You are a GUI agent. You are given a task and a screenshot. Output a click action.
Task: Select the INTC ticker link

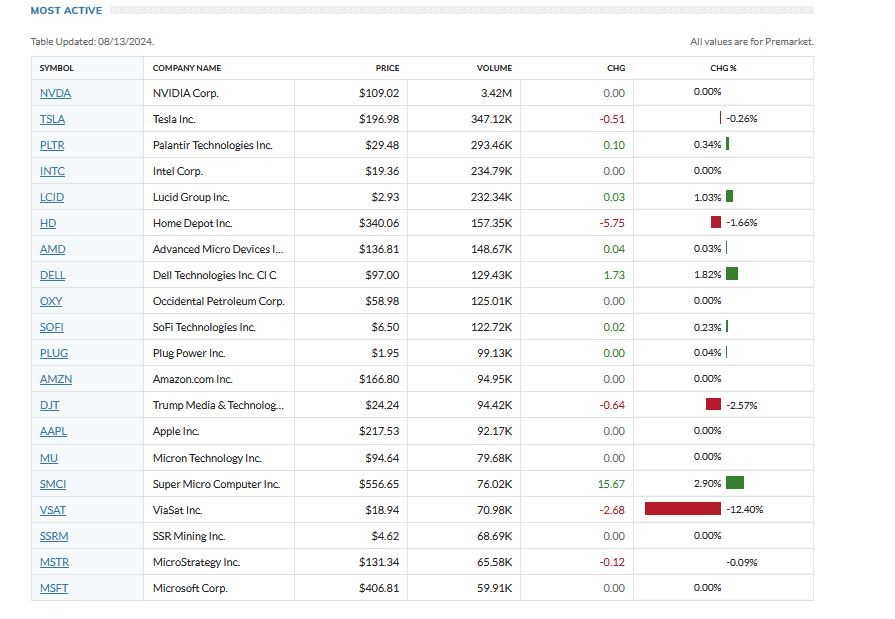click(x=52, y=171)
